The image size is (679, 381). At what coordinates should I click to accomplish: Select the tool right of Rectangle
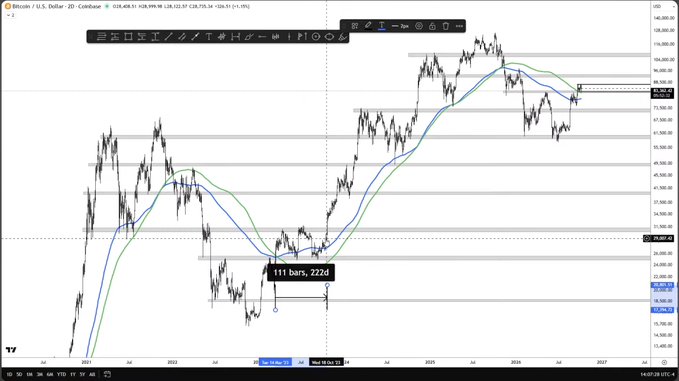pyautogui.click(x=142, y=37)
